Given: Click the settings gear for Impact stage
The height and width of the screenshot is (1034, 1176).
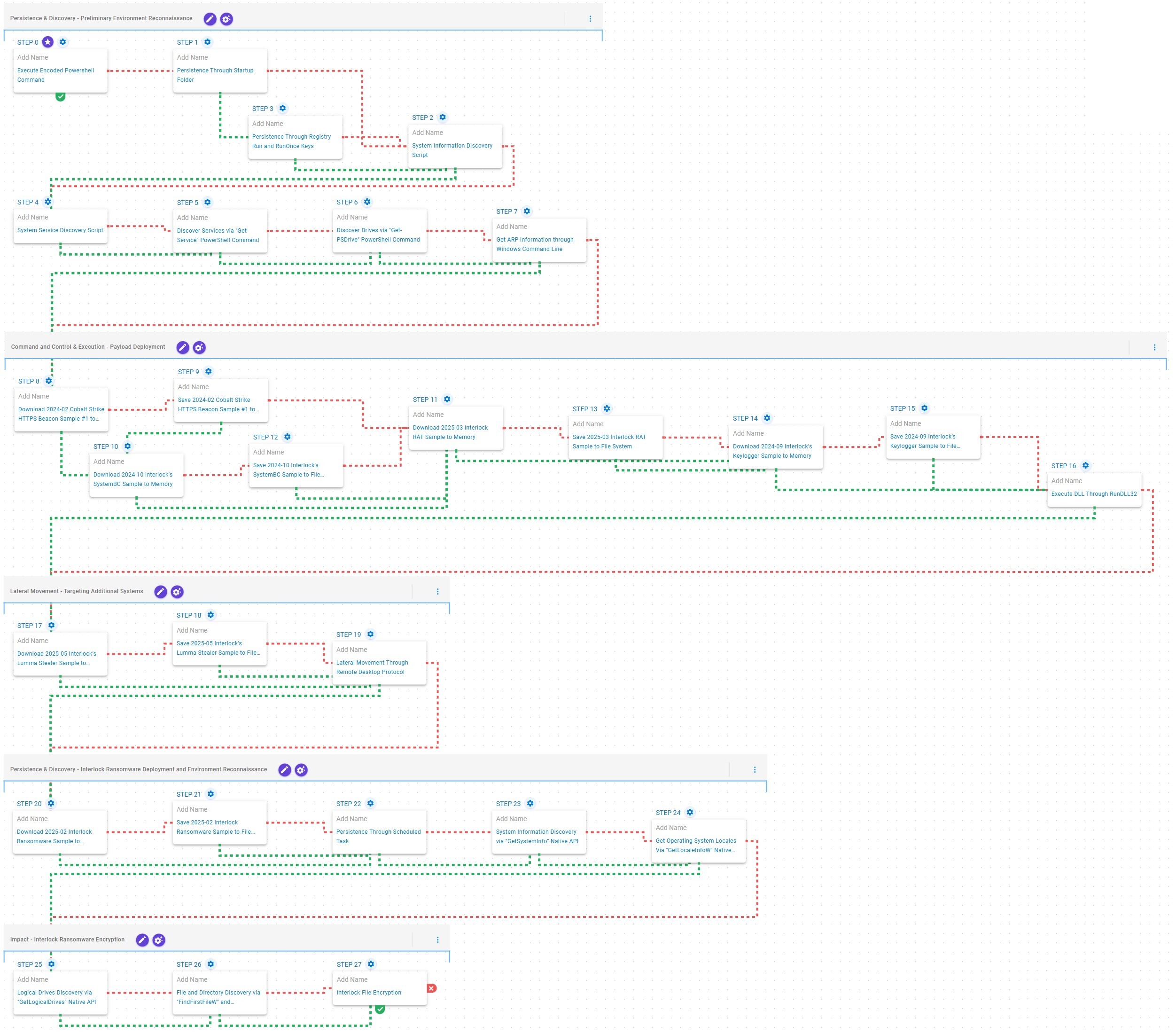Looking at the screenshot, I should pyautogui.click(x=159, y=940).
